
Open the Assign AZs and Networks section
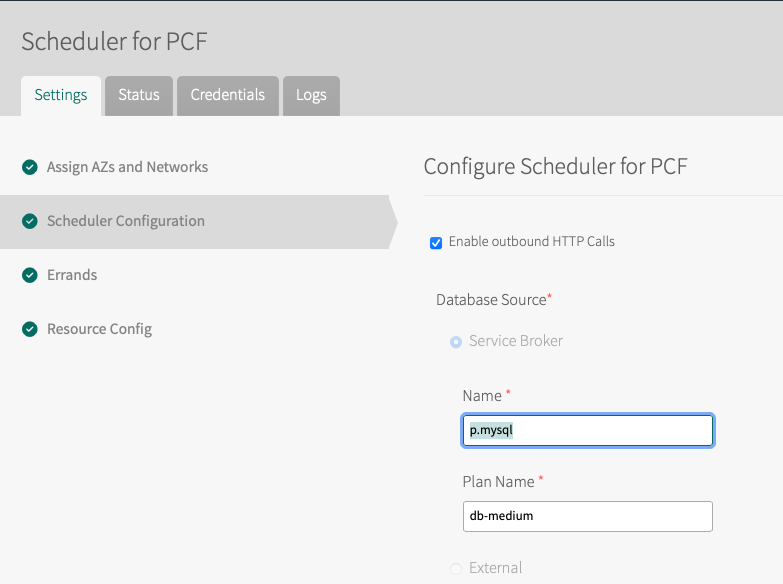[x=127, y=167]
